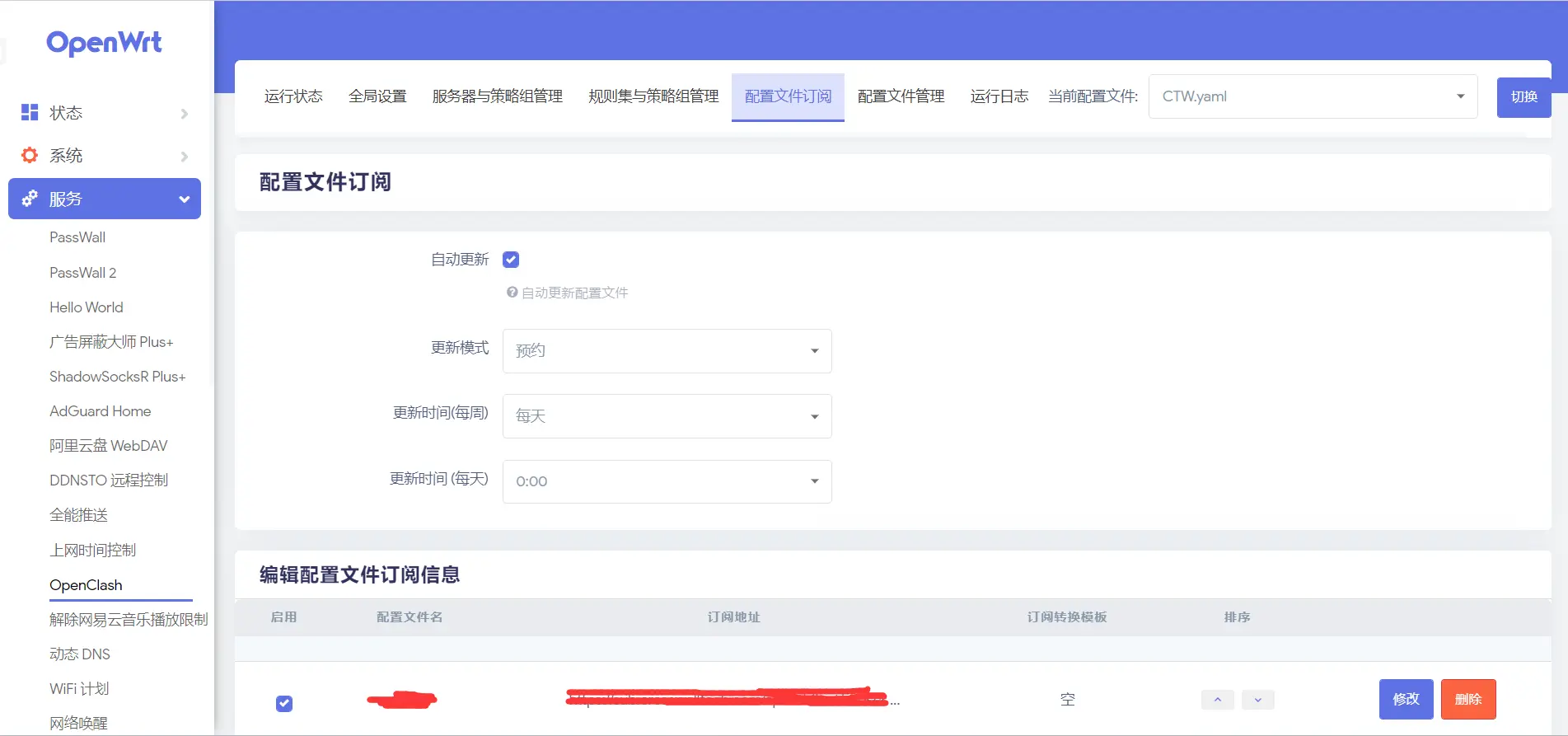Open the 更新模式 dropdown
The height and width of the screenshot is (736, 1568).
pos(667,351)
